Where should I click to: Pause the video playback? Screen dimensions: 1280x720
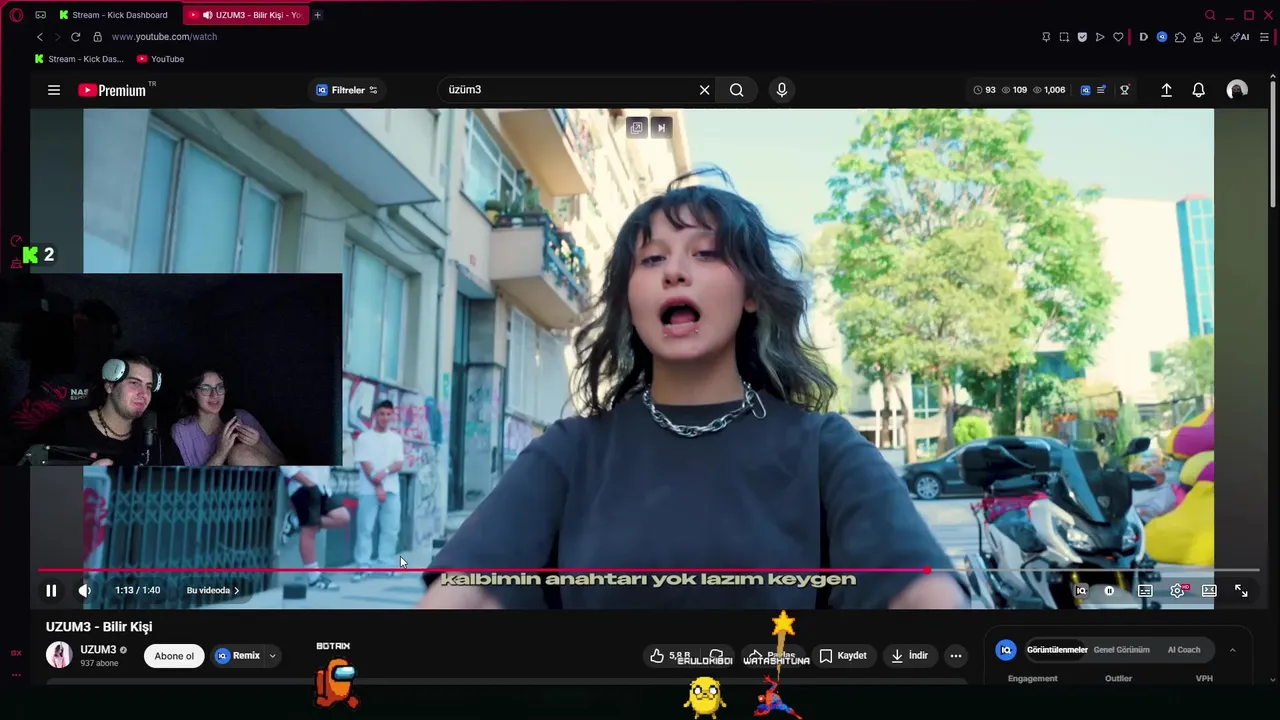tap(51, 591)
